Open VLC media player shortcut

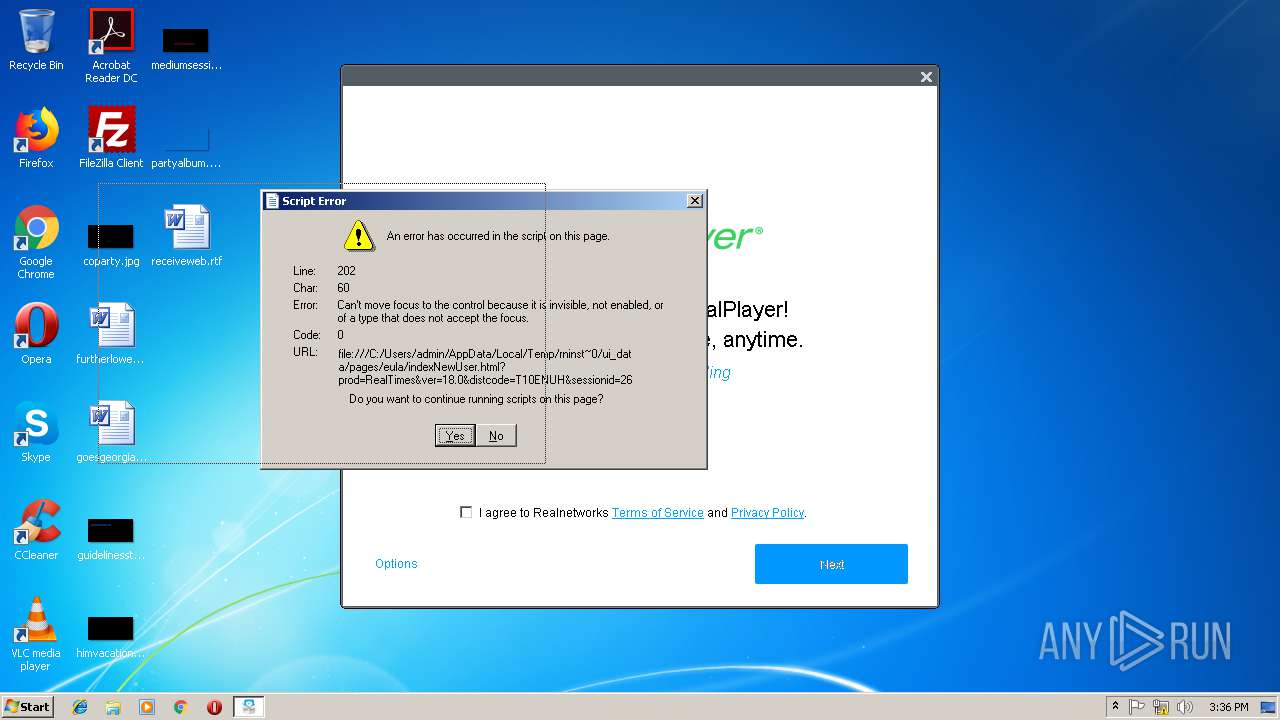coord(36,634)
